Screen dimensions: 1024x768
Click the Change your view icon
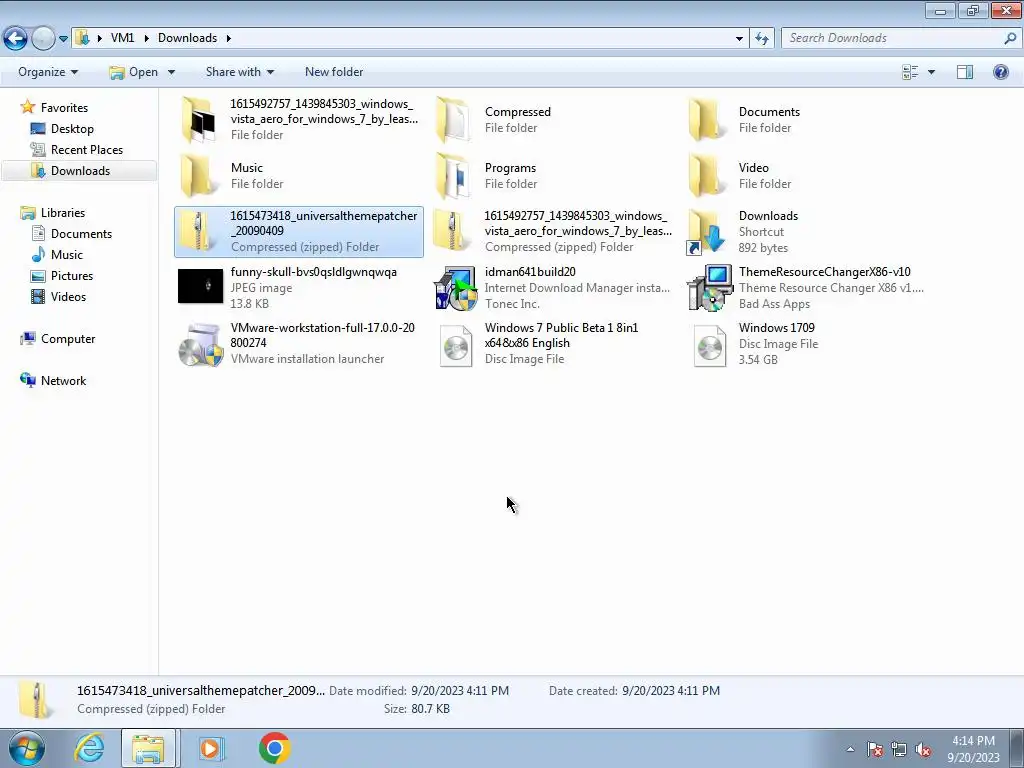pos(910,72)
